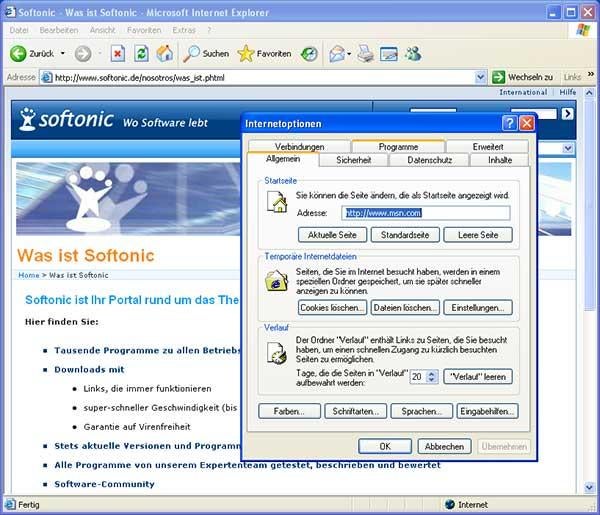Click the page scrollbar down arrow
600x515 pixels.
(x=589, y=487)
